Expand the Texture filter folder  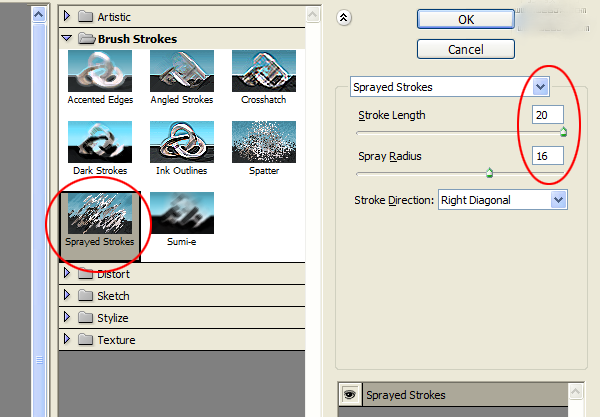(67, 339)
